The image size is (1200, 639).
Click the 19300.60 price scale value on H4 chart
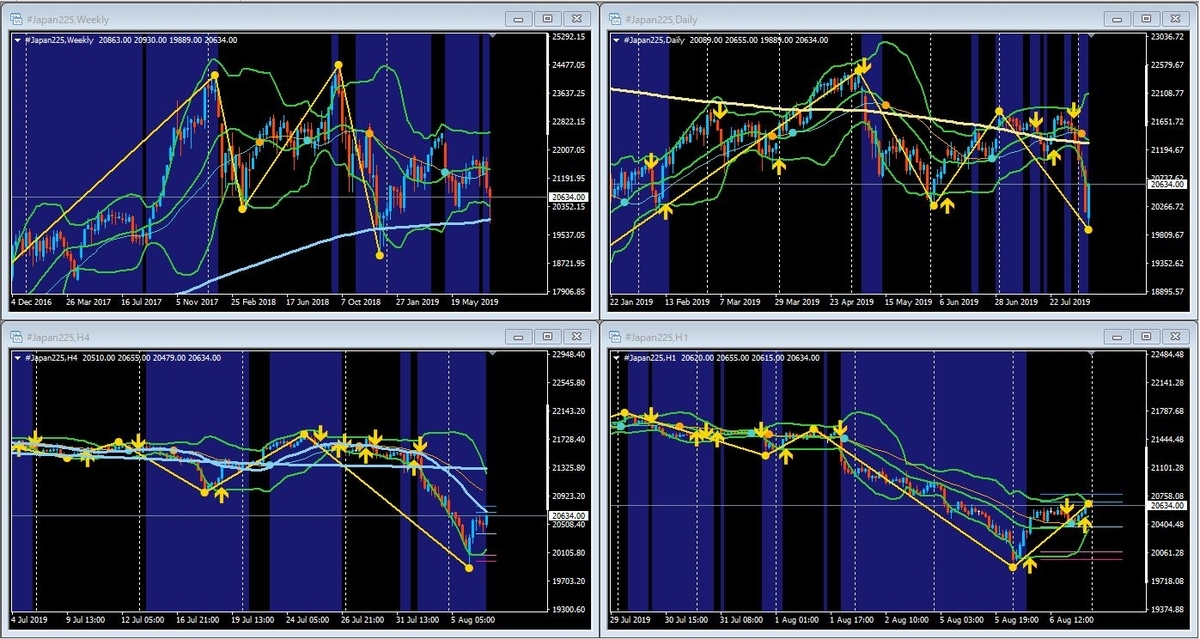coord(568,609)
